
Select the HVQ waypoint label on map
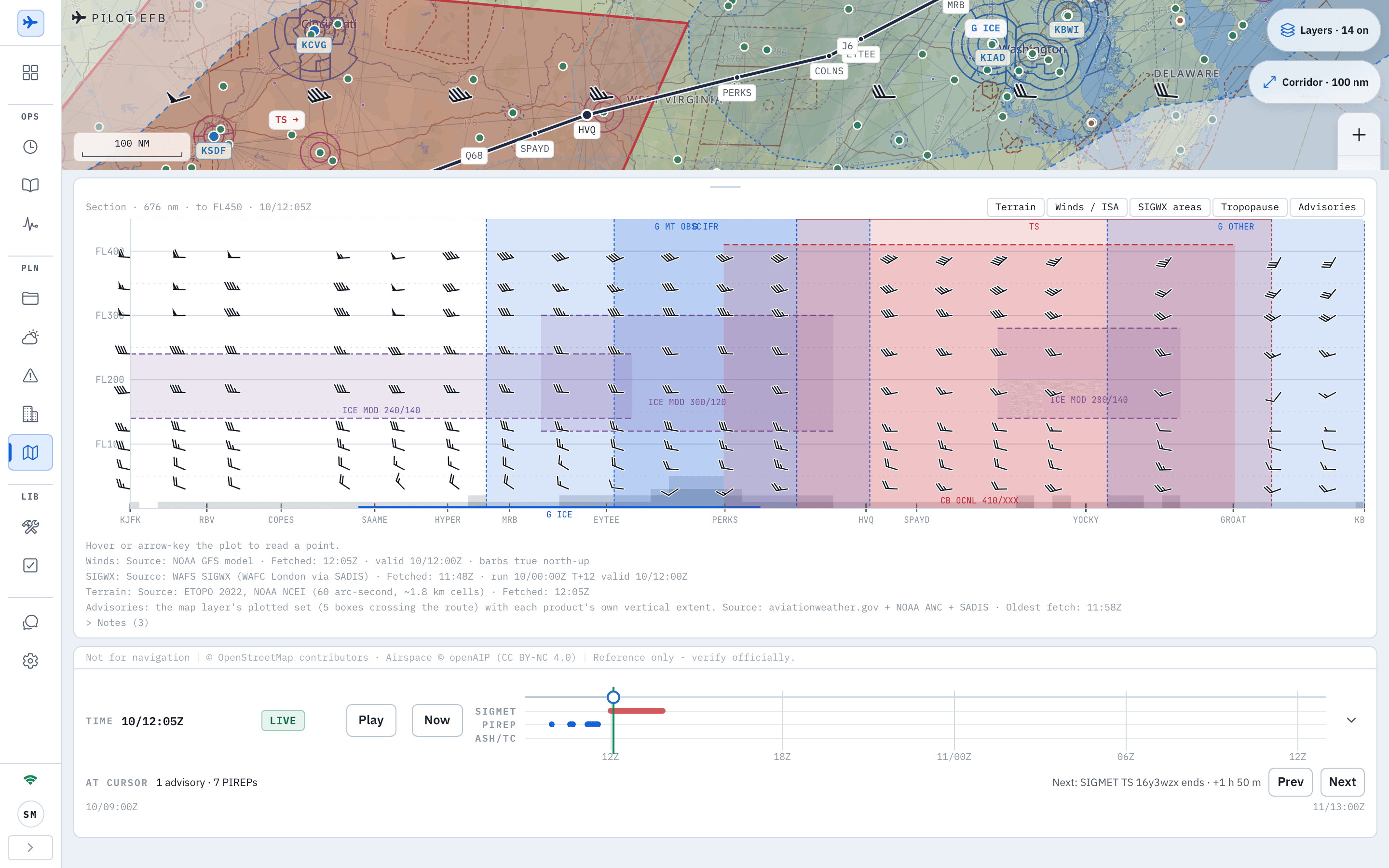click(x=586, y=130)
